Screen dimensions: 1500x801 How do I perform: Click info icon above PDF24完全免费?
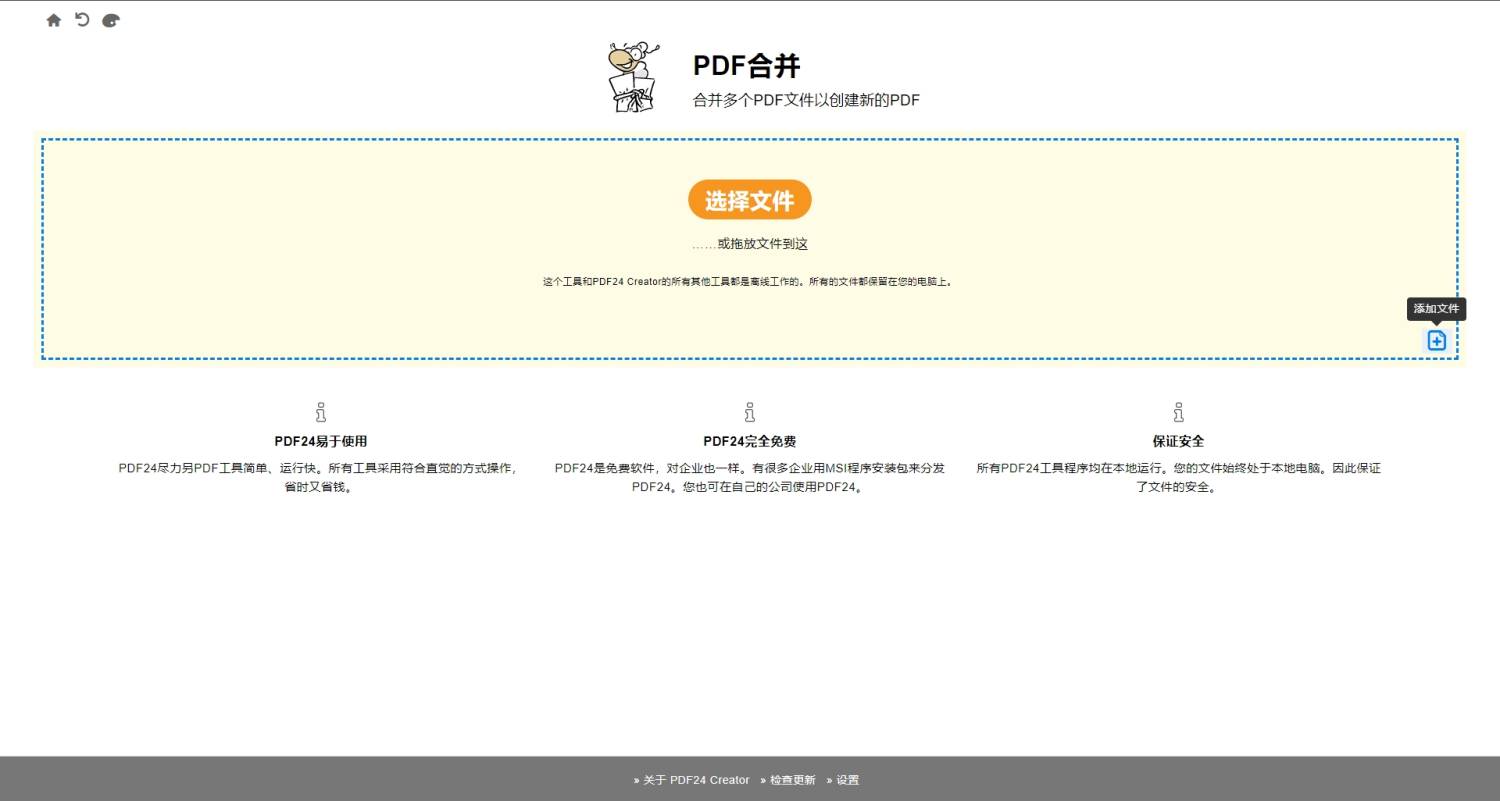pos(750,412)
